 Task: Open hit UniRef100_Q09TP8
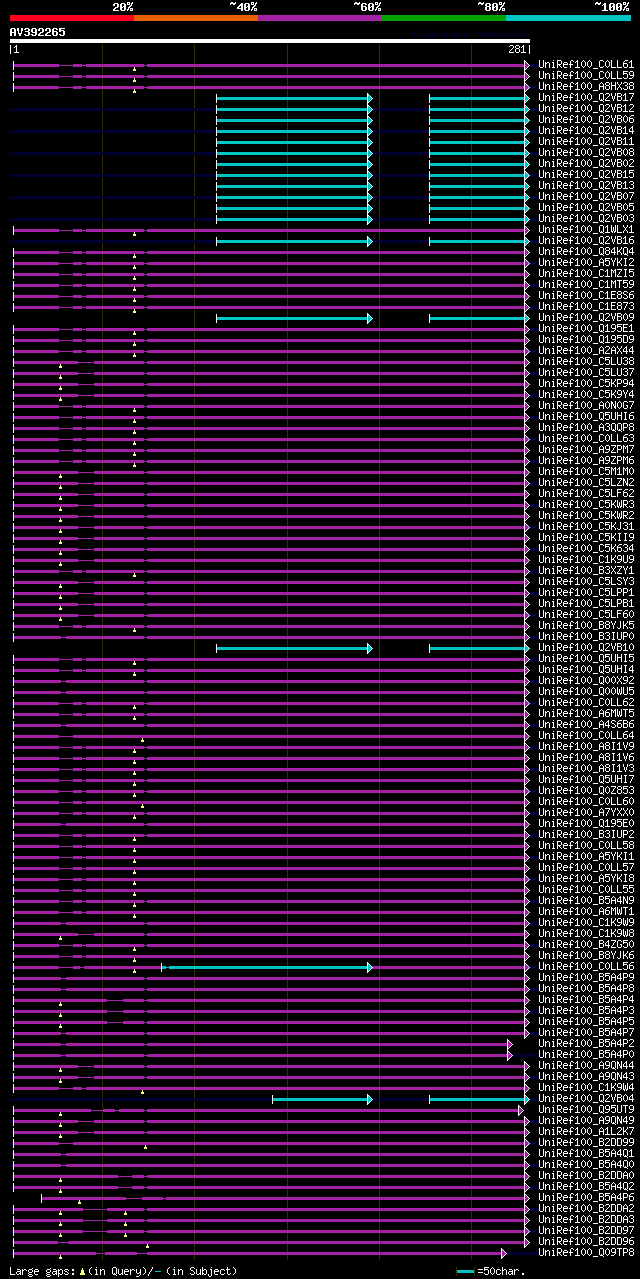[586, 1252]
